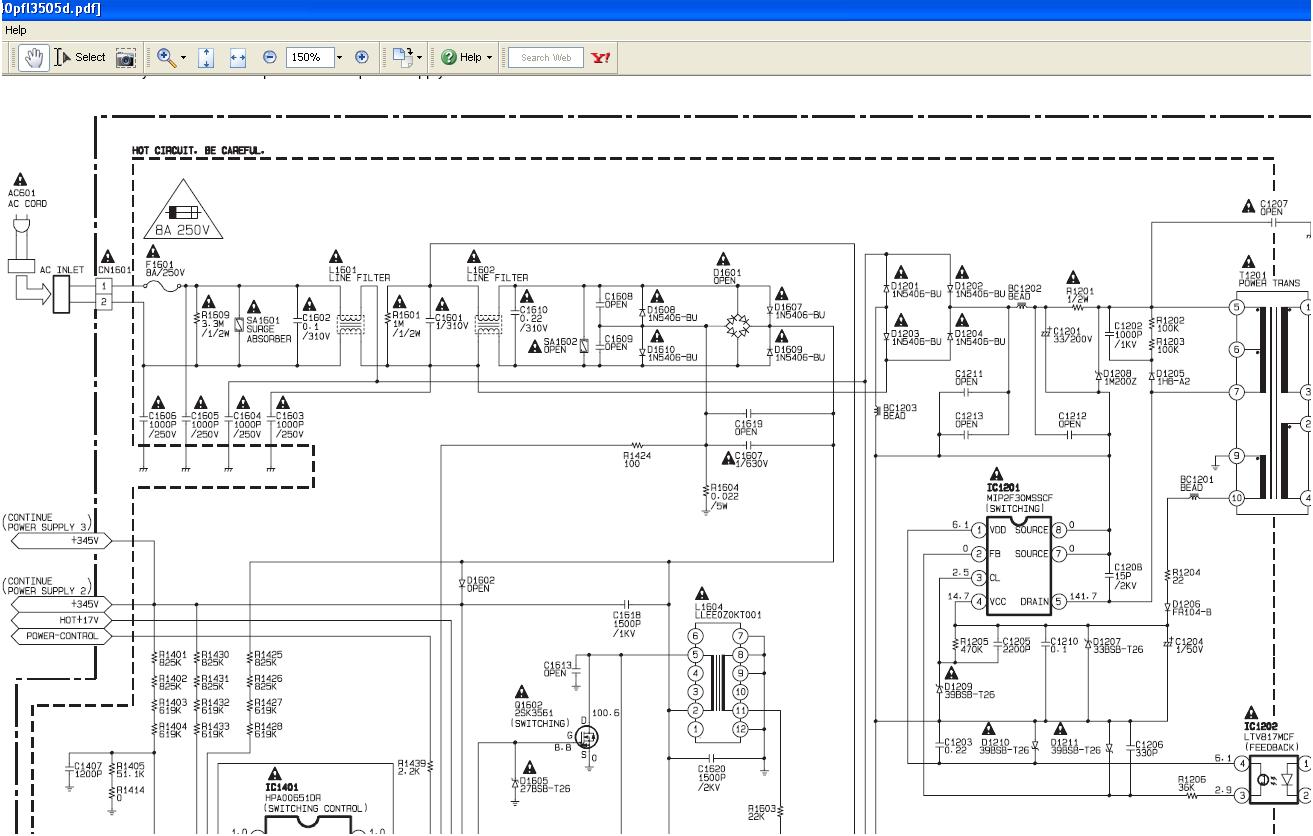Expand the zoom tool dropdown arrow
This screenshot has height=836, width=1313.
pos(183,58)
